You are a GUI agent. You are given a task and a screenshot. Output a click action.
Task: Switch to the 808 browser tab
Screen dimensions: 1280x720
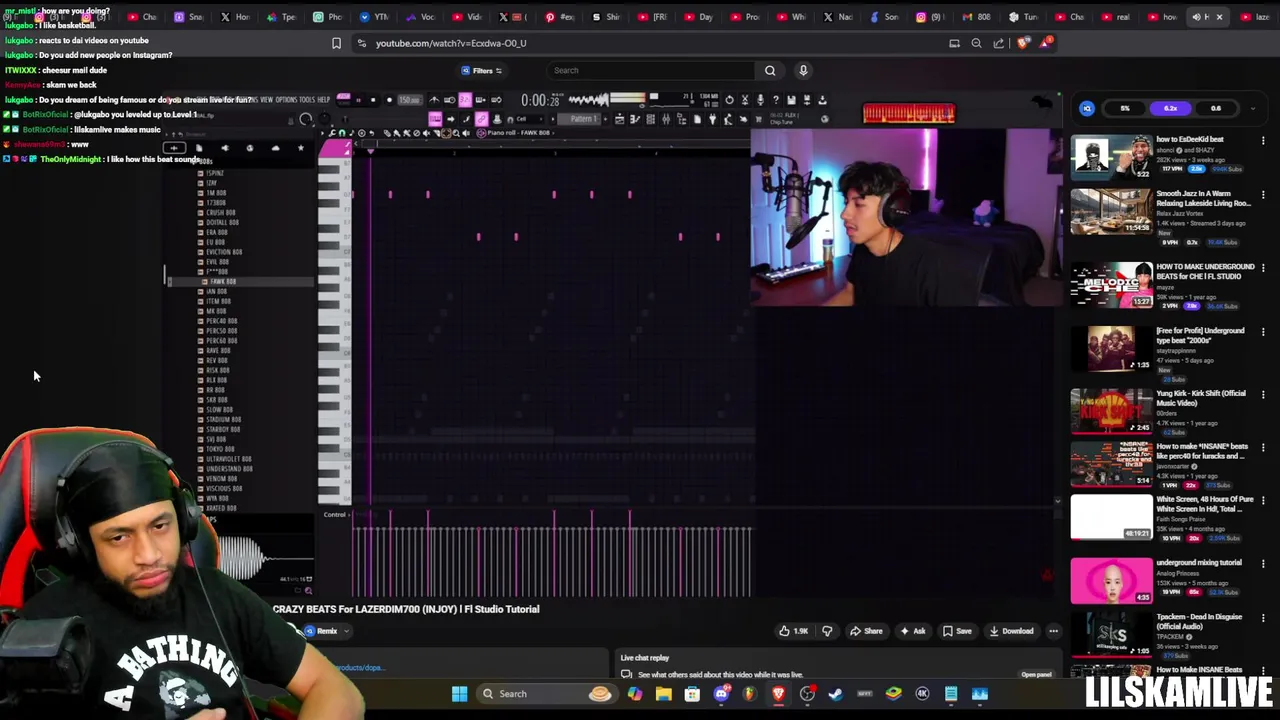point(977,17)
